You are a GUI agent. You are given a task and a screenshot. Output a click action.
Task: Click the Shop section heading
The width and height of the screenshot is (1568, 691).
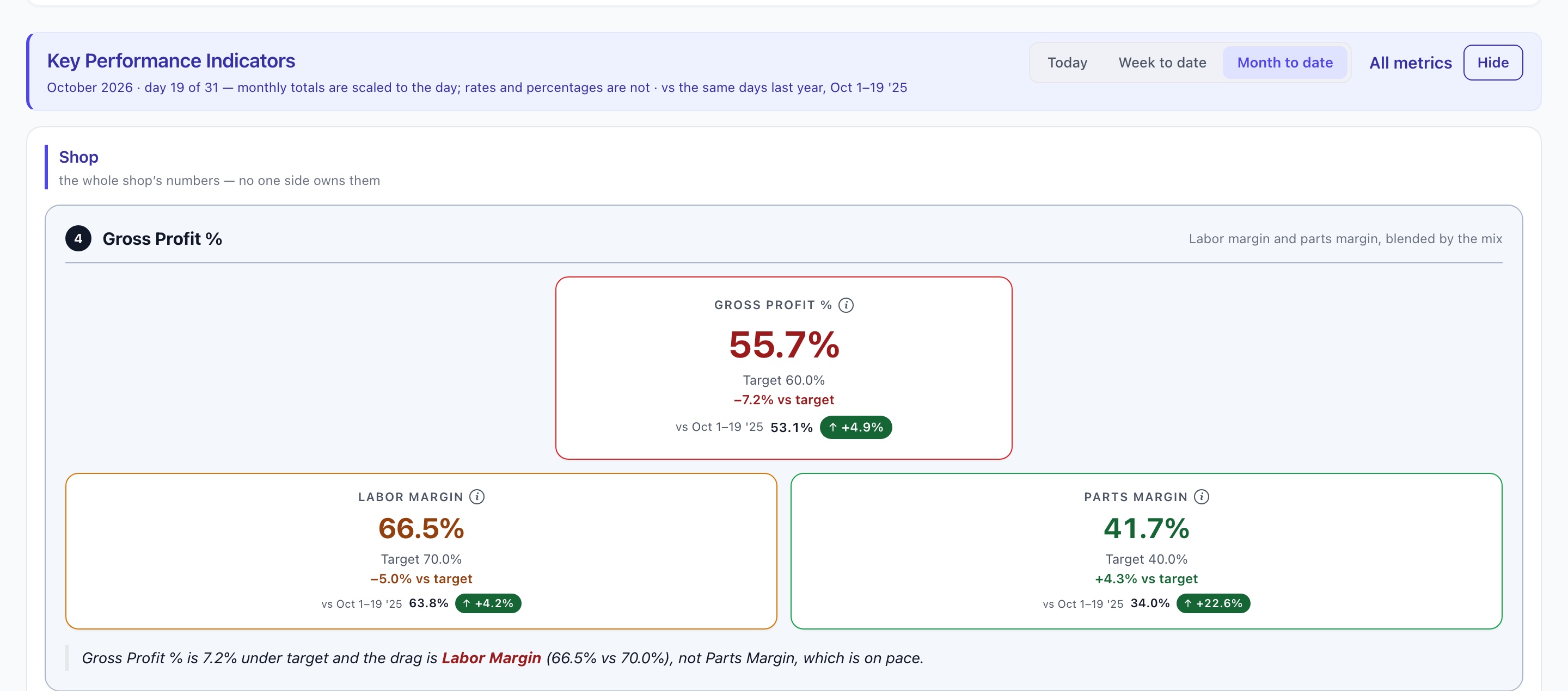pyautogui.click(x=78, y=157)
